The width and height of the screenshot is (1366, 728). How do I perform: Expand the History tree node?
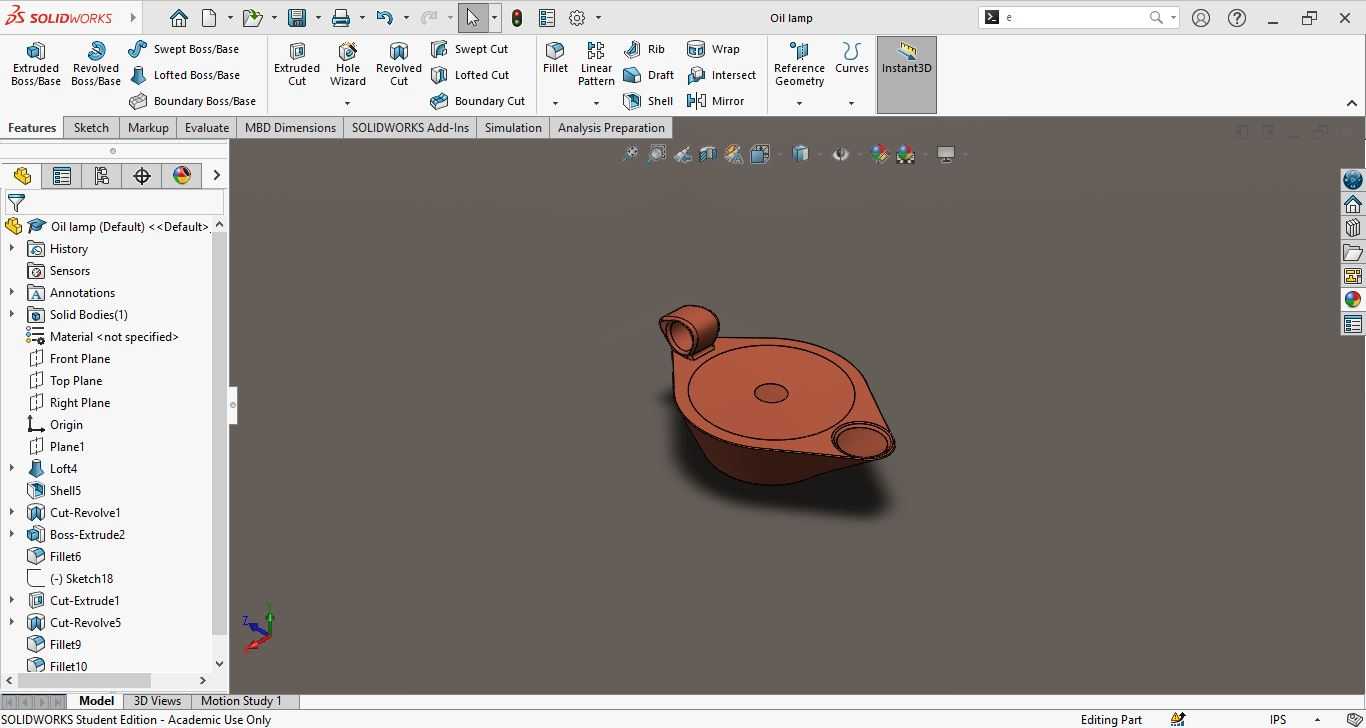12,249
